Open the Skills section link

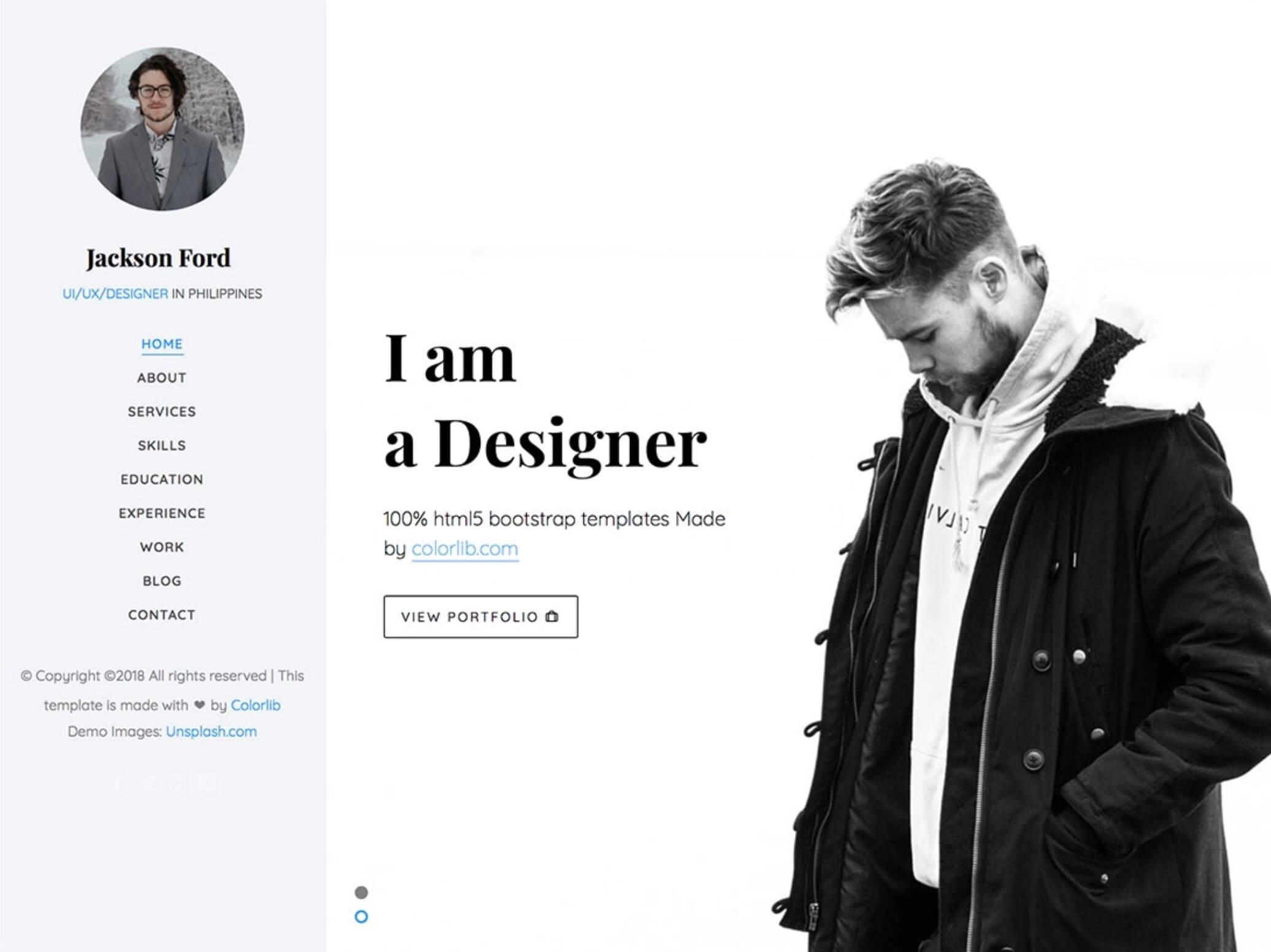162,445
